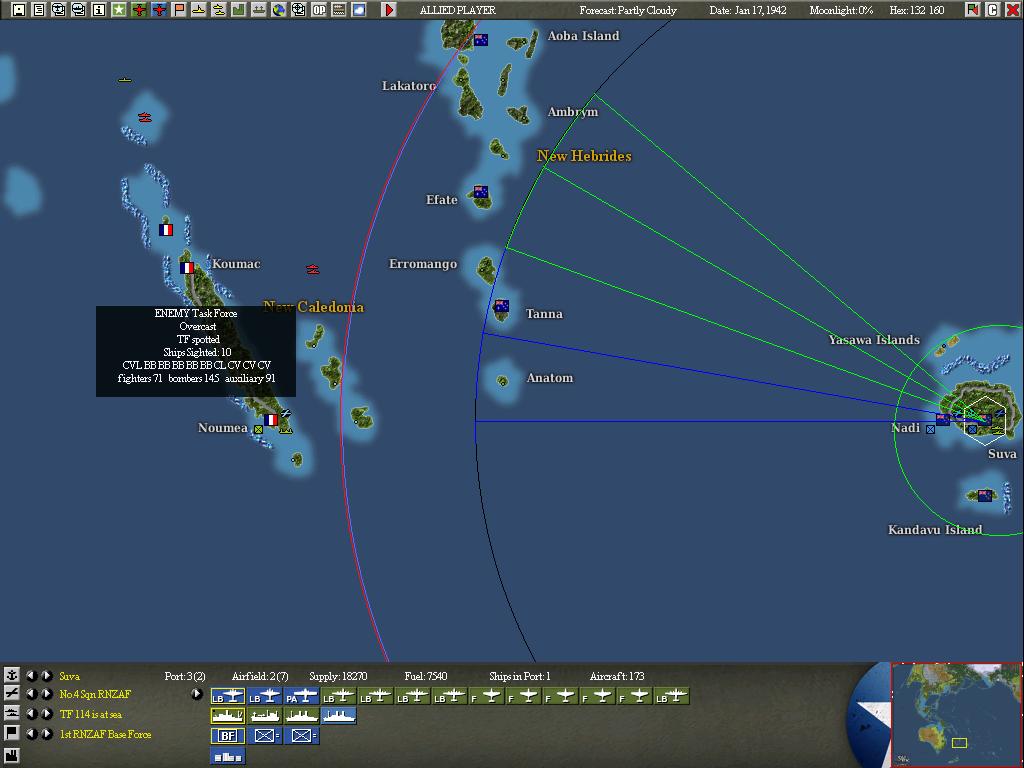Screen dimensions: 1024x768
Task: Click 'Port: 3(2)' value
Action: click(185, 676)
